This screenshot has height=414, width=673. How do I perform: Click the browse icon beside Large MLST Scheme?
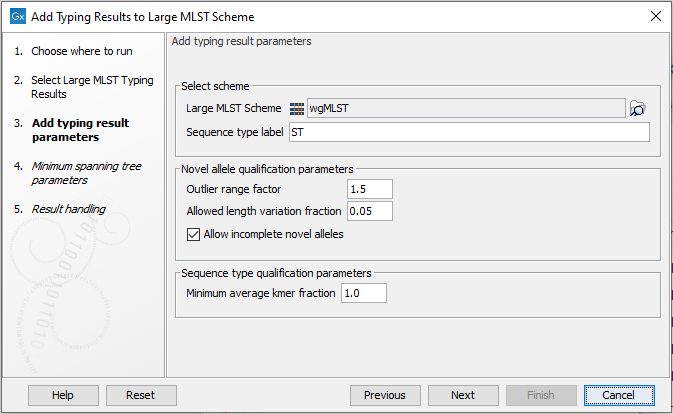[639, 109]
